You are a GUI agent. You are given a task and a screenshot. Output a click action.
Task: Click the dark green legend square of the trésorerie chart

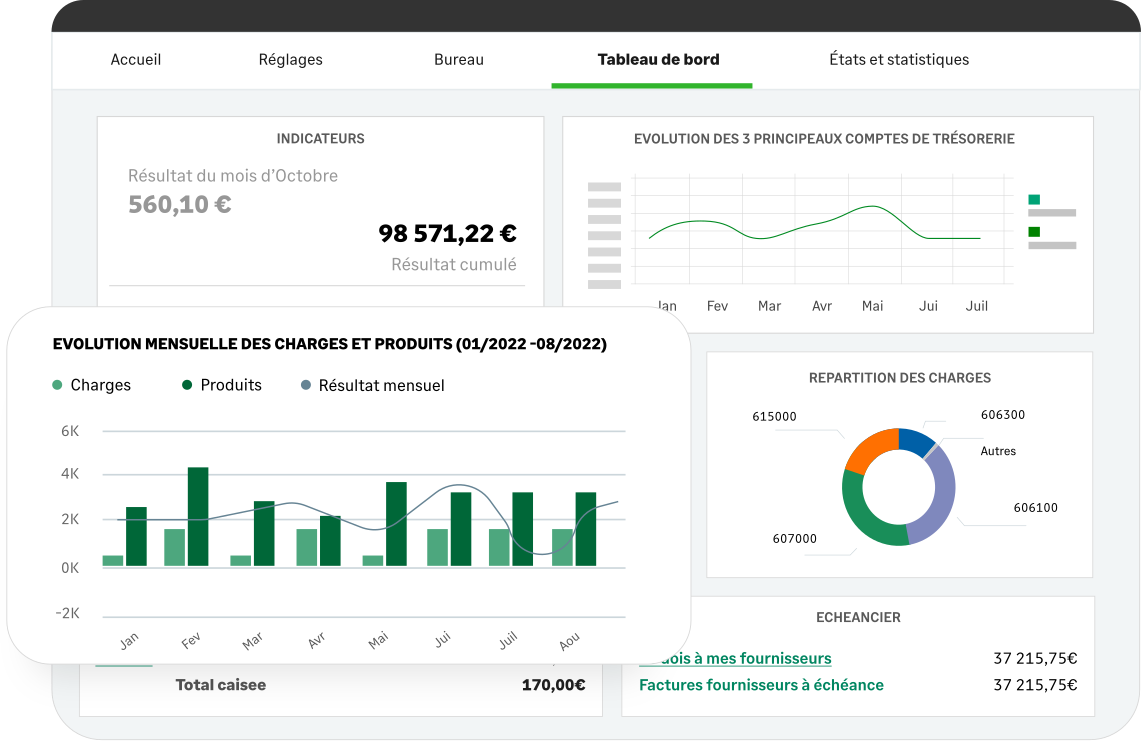(1034, 232)
